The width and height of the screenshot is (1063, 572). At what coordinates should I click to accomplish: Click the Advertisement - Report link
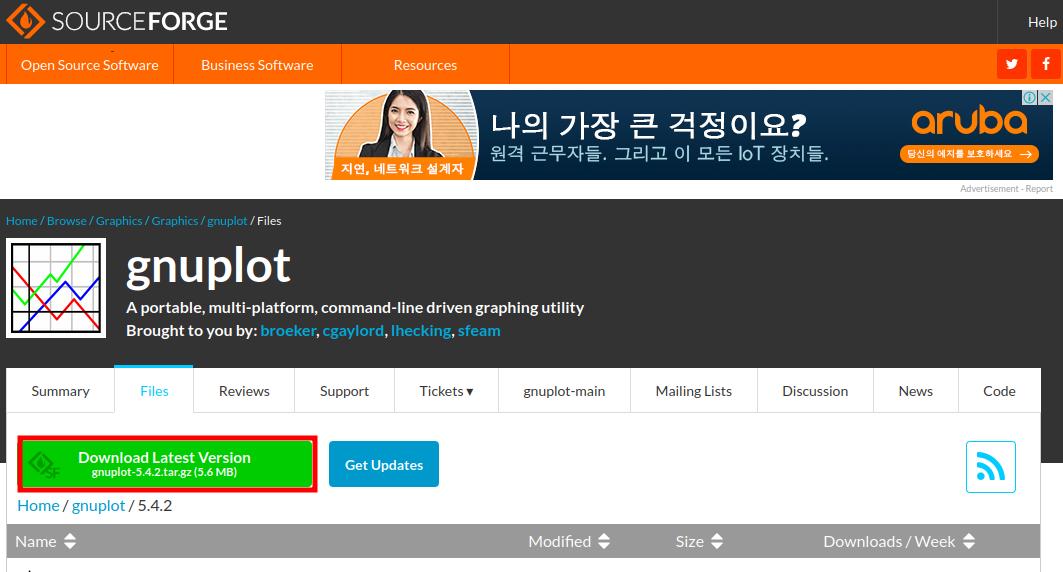(1006, 189)
